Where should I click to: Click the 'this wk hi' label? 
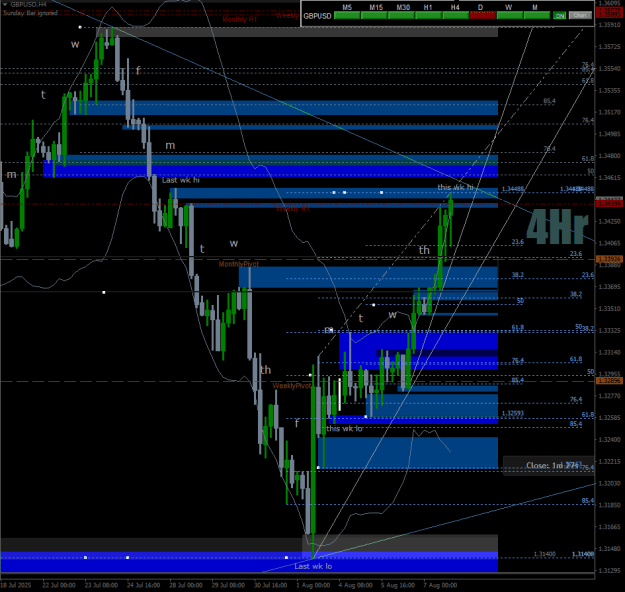(x=456, y=187)
